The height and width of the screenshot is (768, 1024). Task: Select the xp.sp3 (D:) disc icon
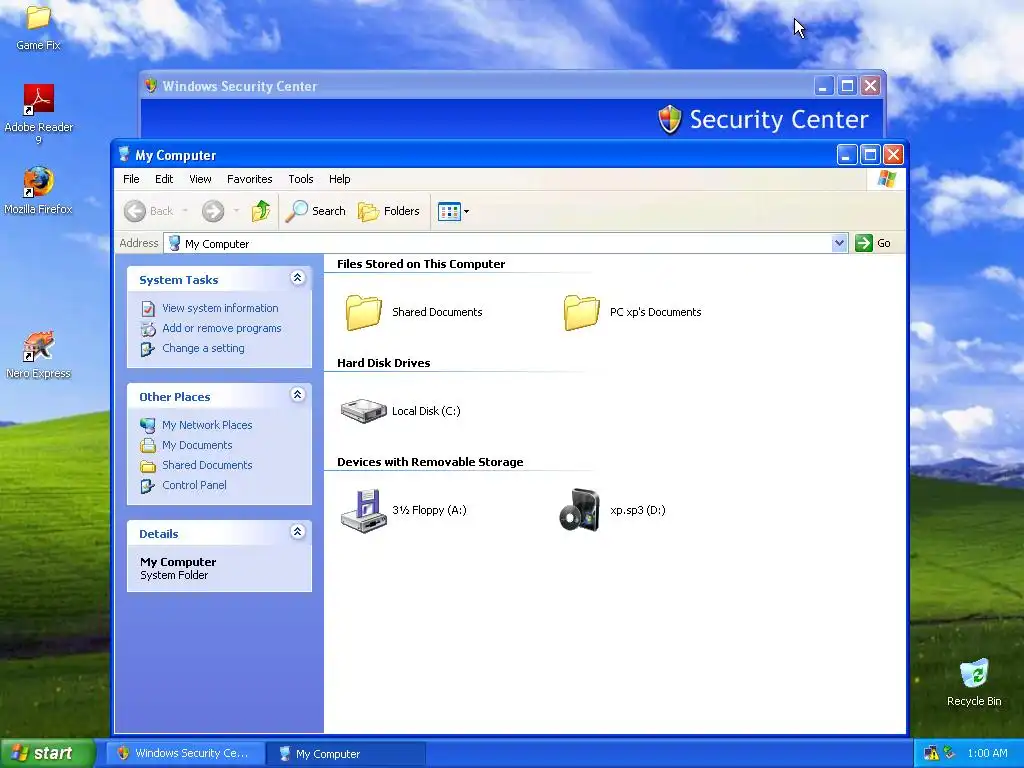pyautogui.click(x=580, y=510)
